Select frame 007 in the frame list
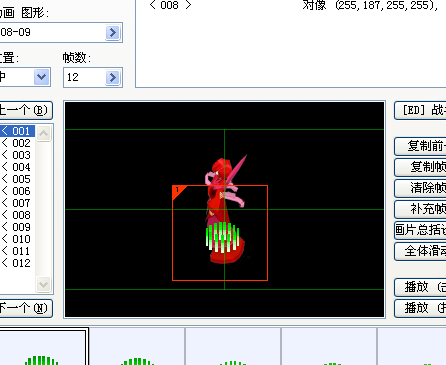This screenshot has width=446, height=365. (17, 203)
